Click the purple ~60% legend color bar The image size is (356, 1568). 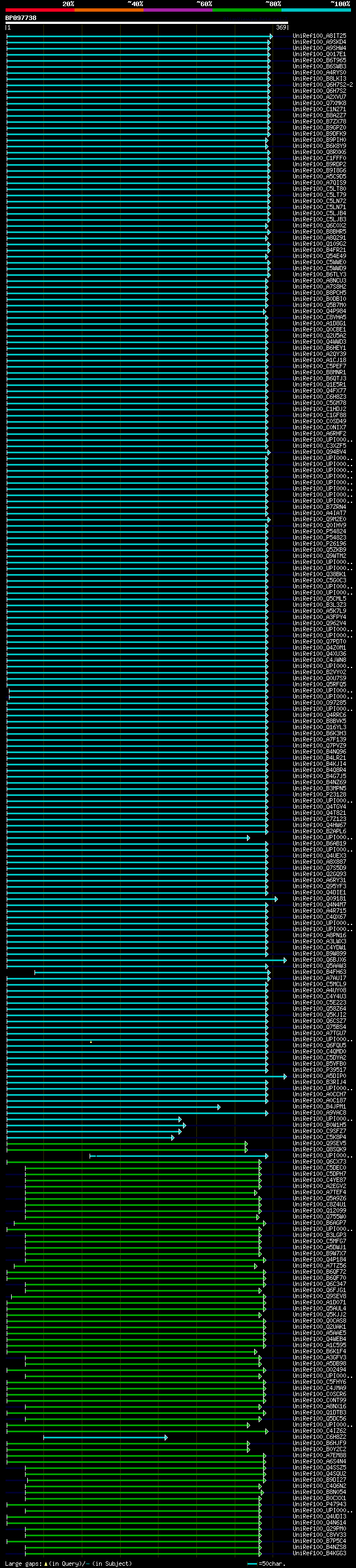[x=177, y=10]
